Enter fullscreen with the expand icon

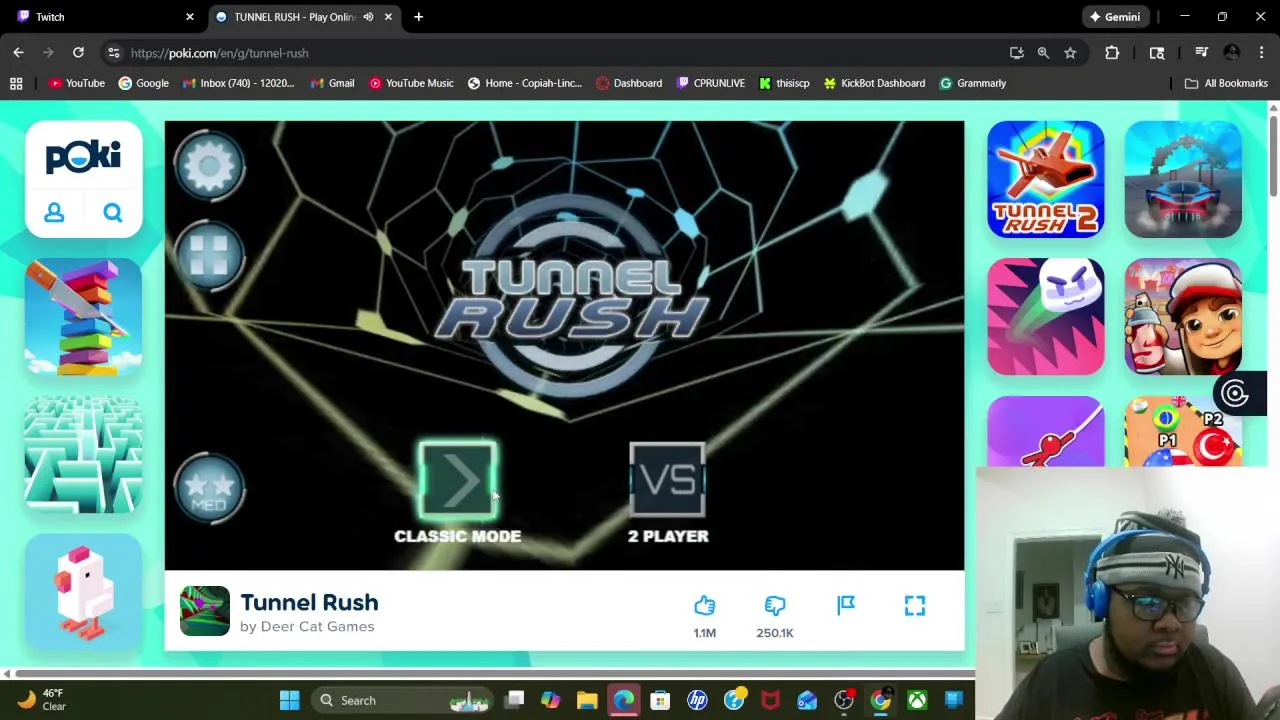915,605
